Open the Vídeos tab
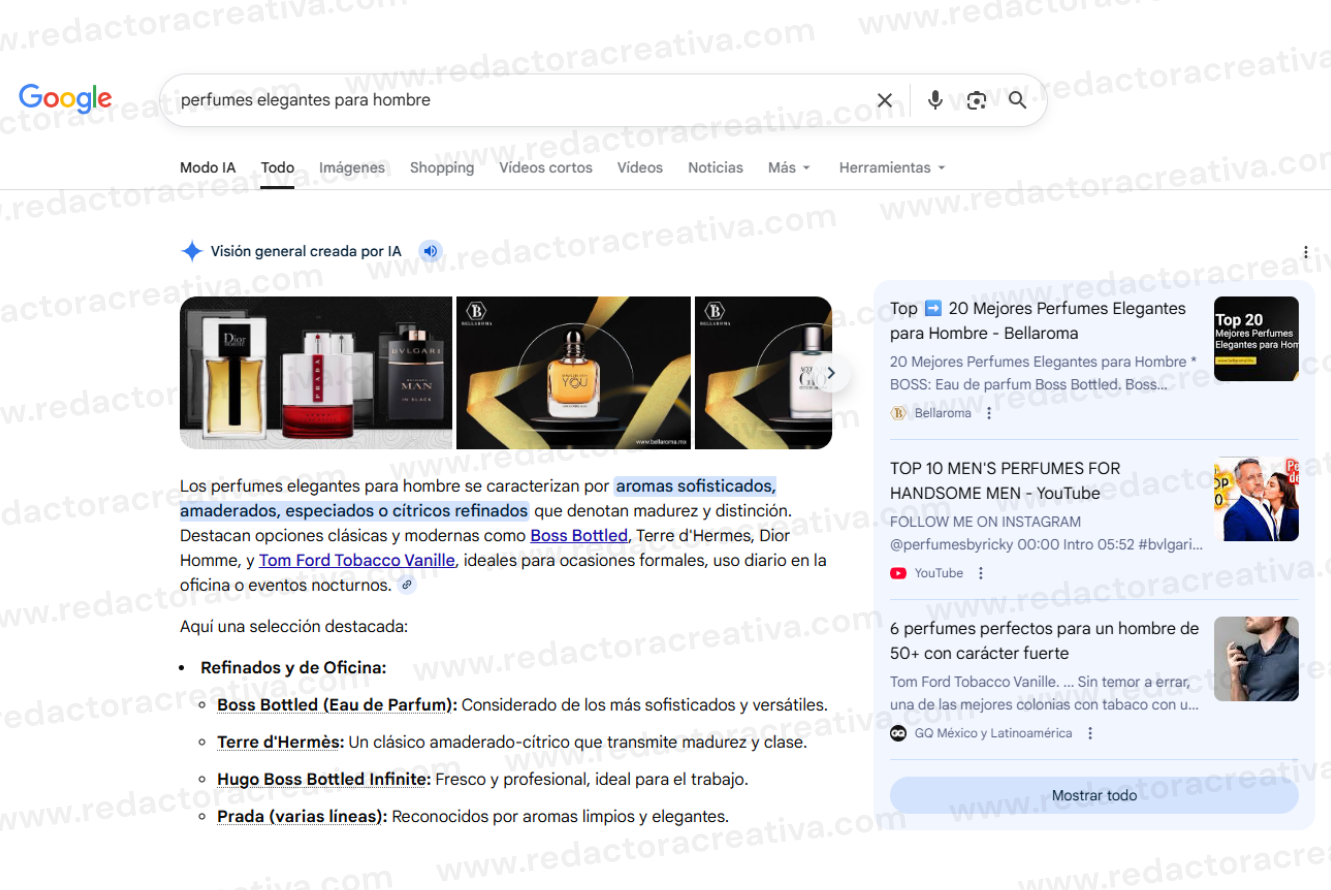1331x890 pixels. [640, 168]
